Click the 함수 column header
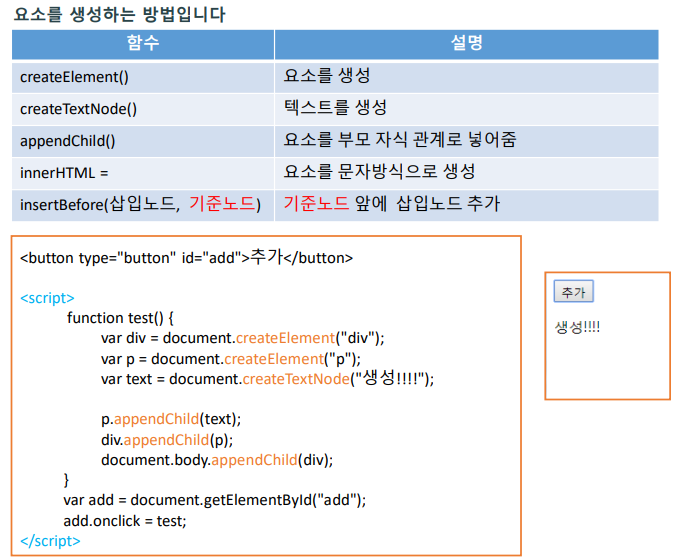Viewport: 696px width, 560px height. pos(143,44)
